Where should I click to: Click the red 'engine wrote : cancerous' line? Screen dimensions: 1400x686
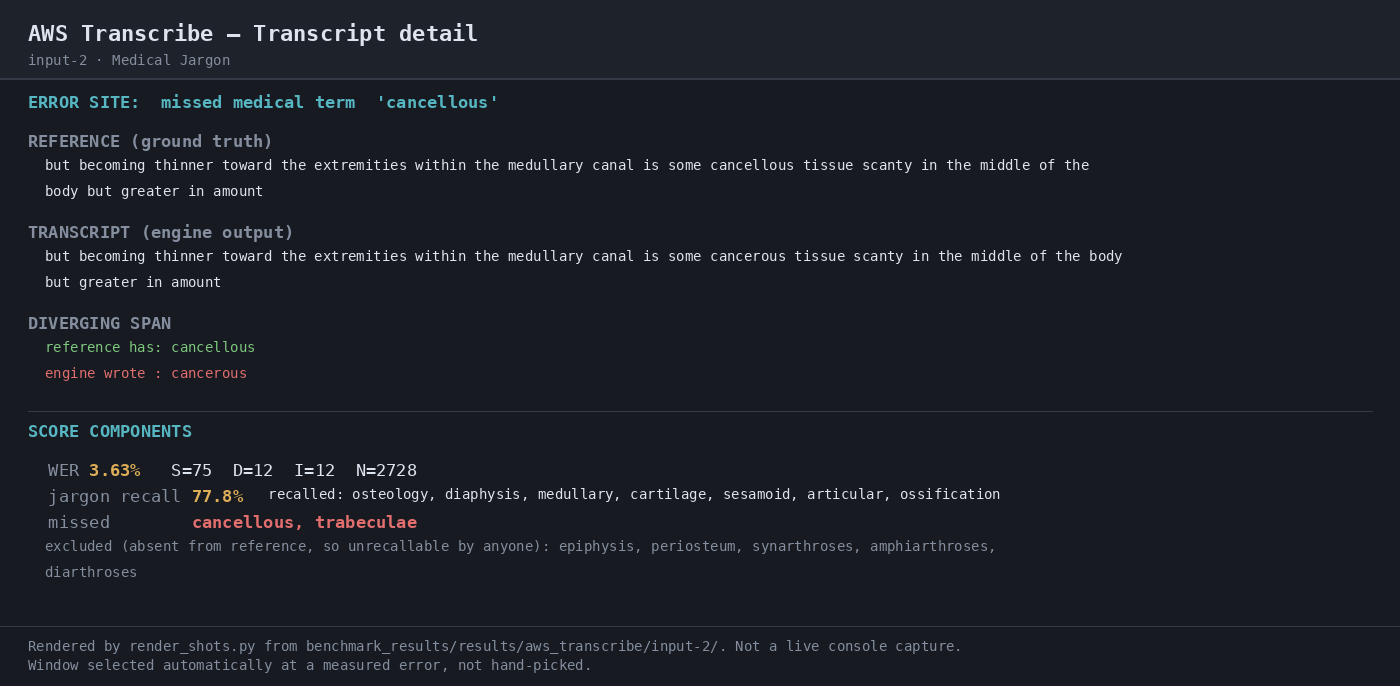146,374
